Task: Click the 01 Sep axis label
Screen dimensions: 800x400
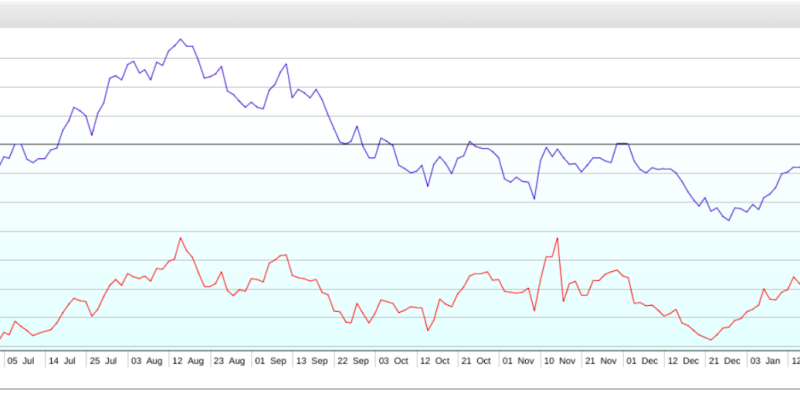Action: coord(271,360)
